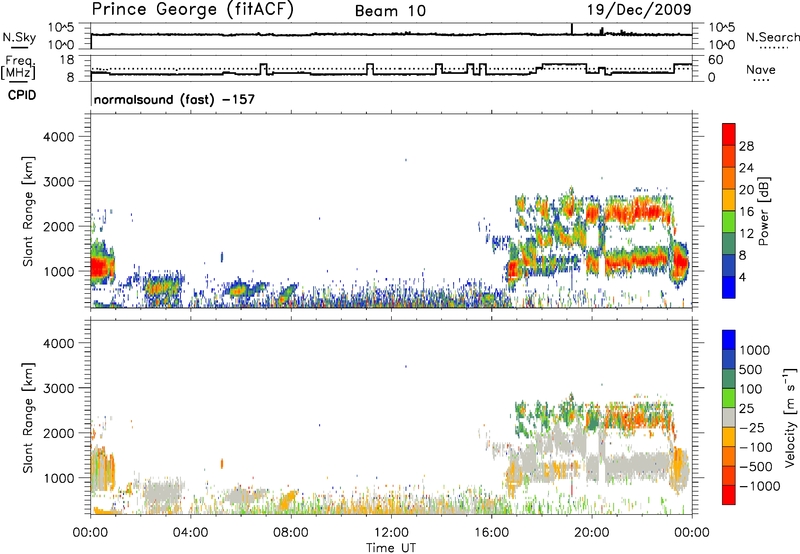
Task: Click the 'Beam 10' heading
Action: coord(390,11)
